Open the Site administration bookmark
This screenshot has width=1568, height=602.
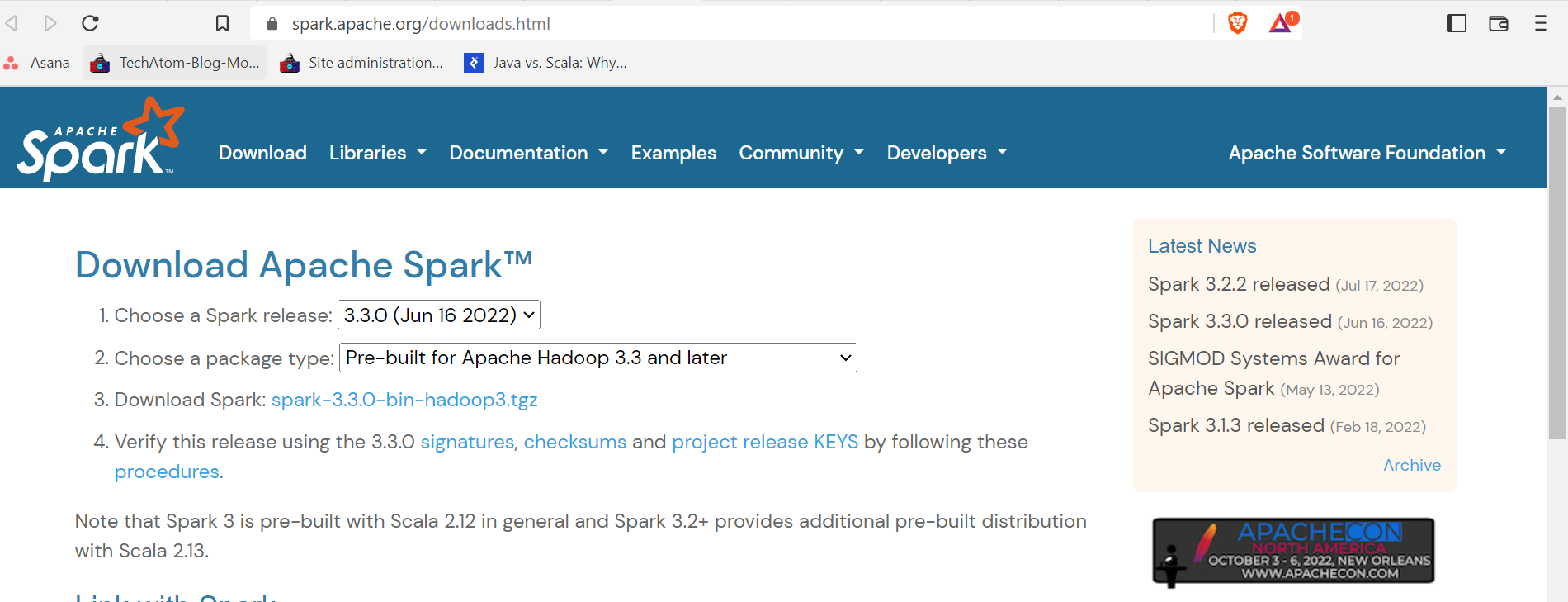coord(361,63)
